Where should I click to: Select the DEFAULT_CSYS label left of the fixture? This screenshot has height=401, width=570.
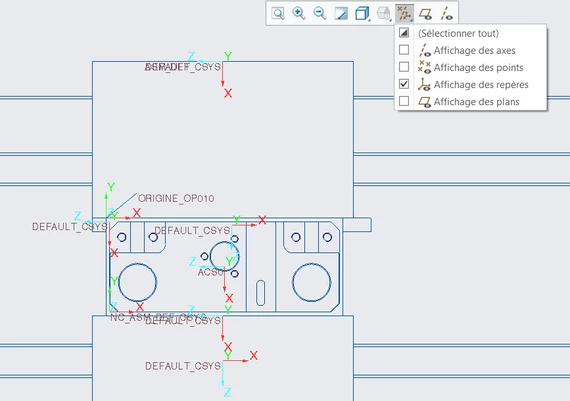69,226
